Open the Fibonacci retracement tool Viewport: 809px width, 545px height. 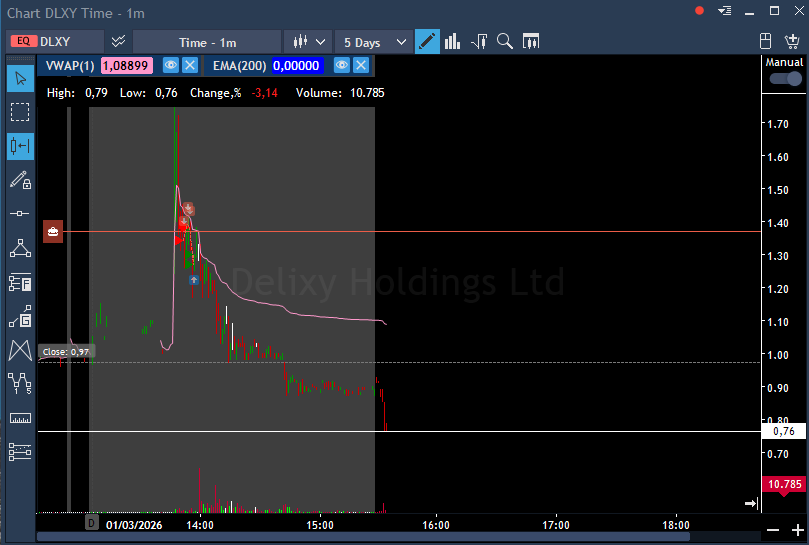click(x=20, y=282)
